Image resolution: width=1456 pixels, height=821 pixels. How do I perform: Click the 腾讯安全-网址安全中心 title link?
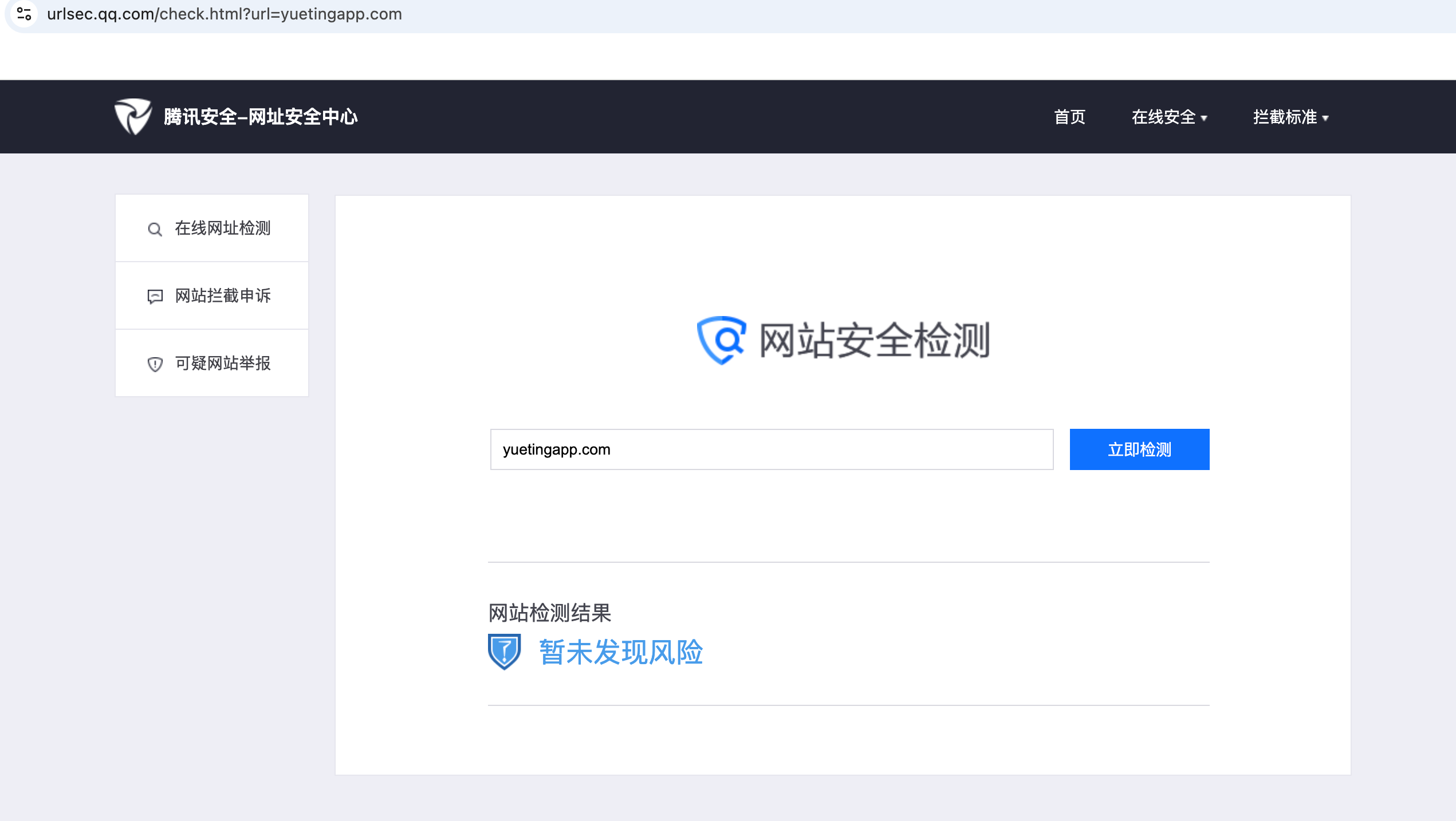click(x=261, y=117)
